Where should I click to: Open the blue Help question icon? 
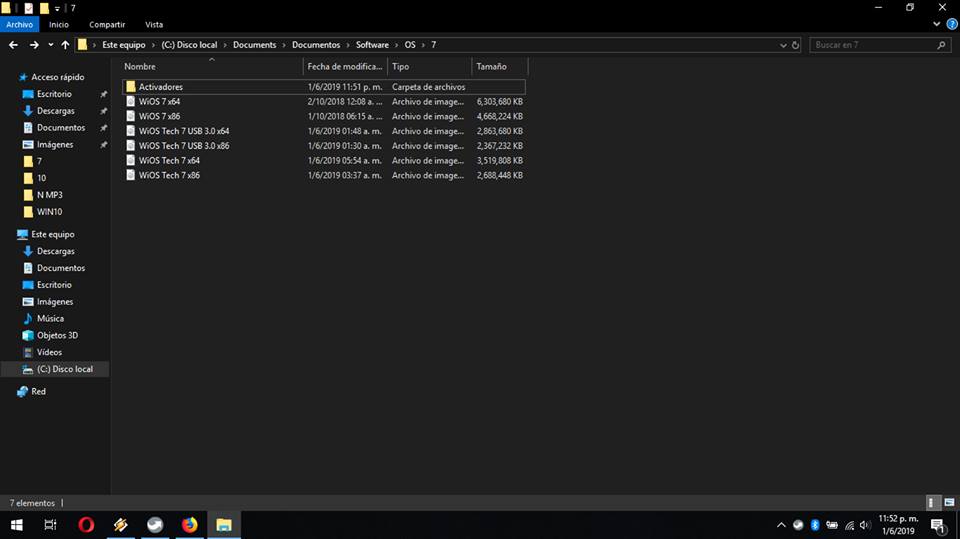pyautogui.click(x=952, y=24)
